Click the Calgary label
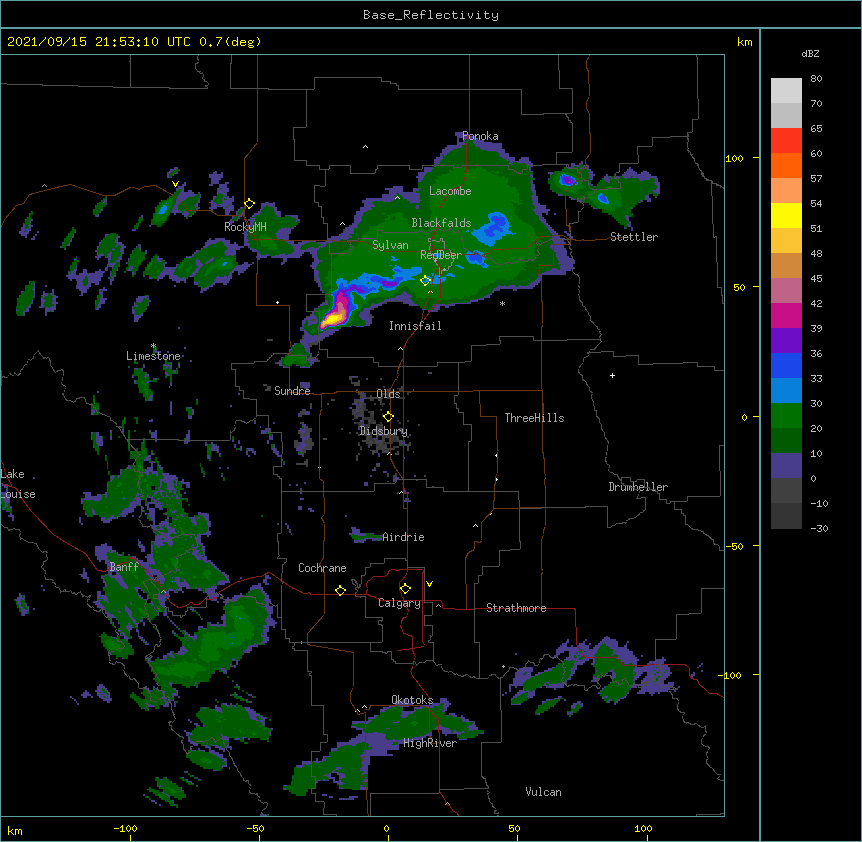The width and height of the screenshot is (862, 842). tap(399, 603)
